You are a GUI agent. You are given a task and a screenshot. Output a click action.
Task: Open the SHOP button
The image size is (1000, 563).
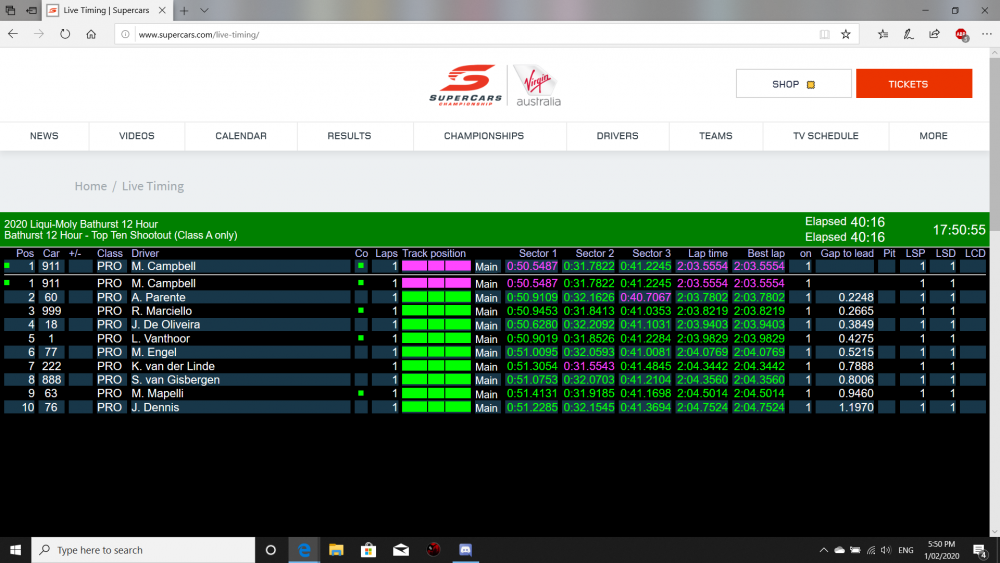coord(793,84)
